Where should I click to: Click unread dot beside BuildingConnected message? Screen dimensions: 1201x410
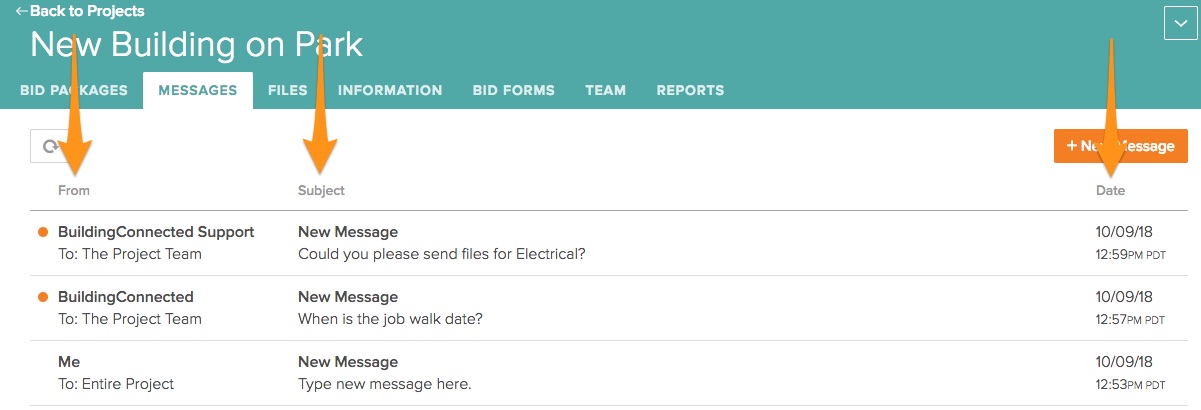43,297
